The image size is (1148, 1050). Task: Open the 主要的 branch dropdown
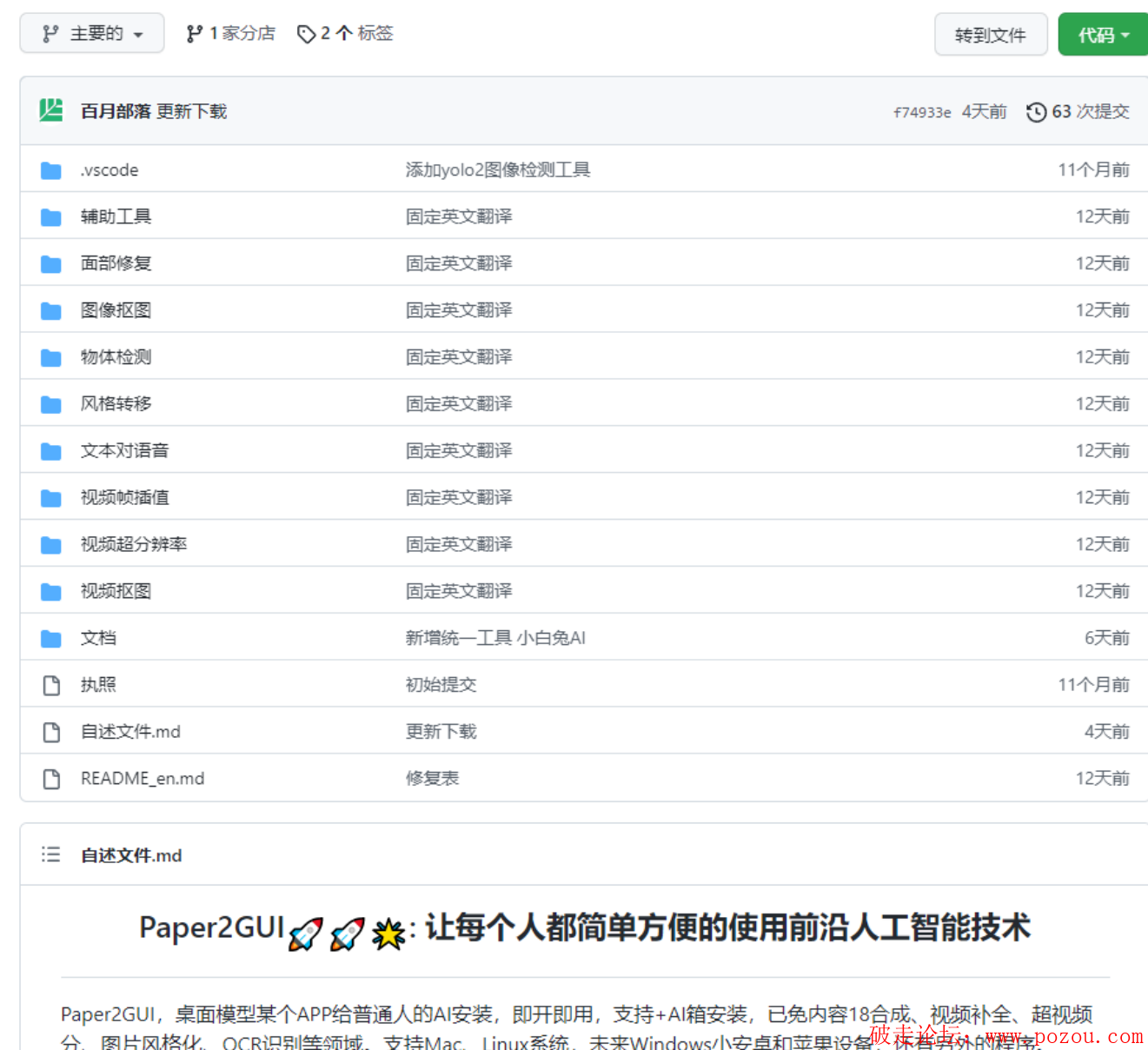click(x=92, y=34)
